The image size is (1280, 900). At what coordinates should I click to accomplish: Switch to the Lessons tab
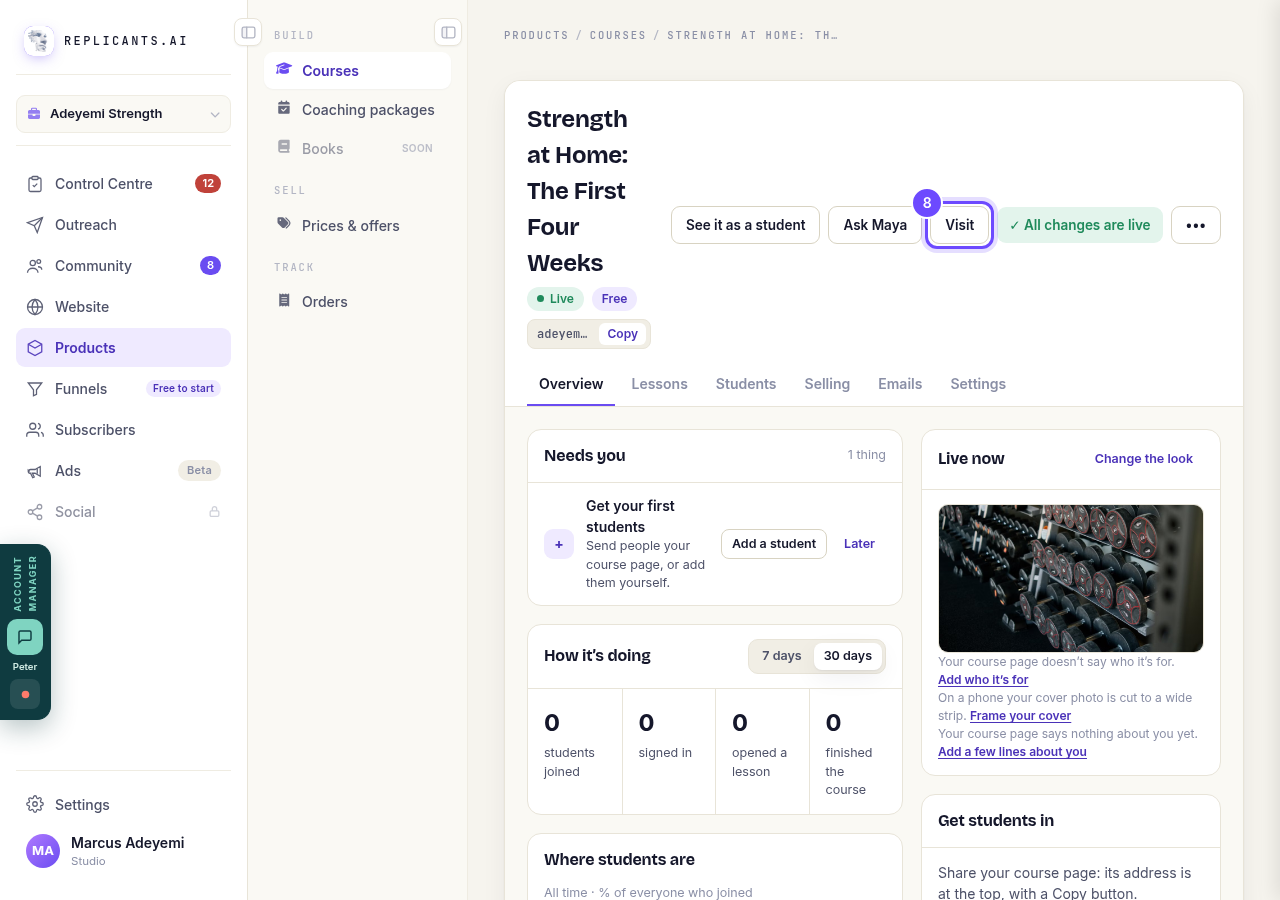click(x=659, y=384)
